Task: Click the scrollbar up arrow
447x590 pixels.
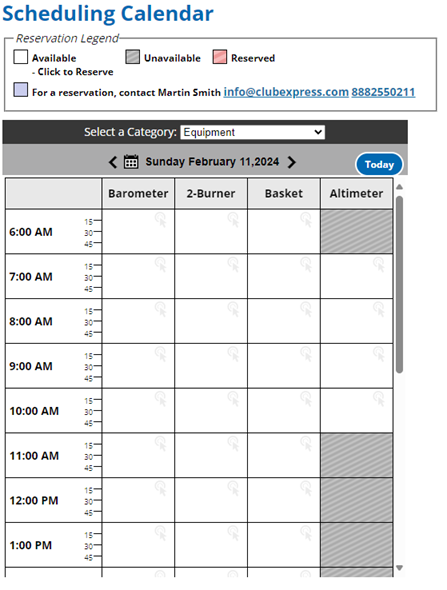Action: pyautogui.click(x=400, y=187)
